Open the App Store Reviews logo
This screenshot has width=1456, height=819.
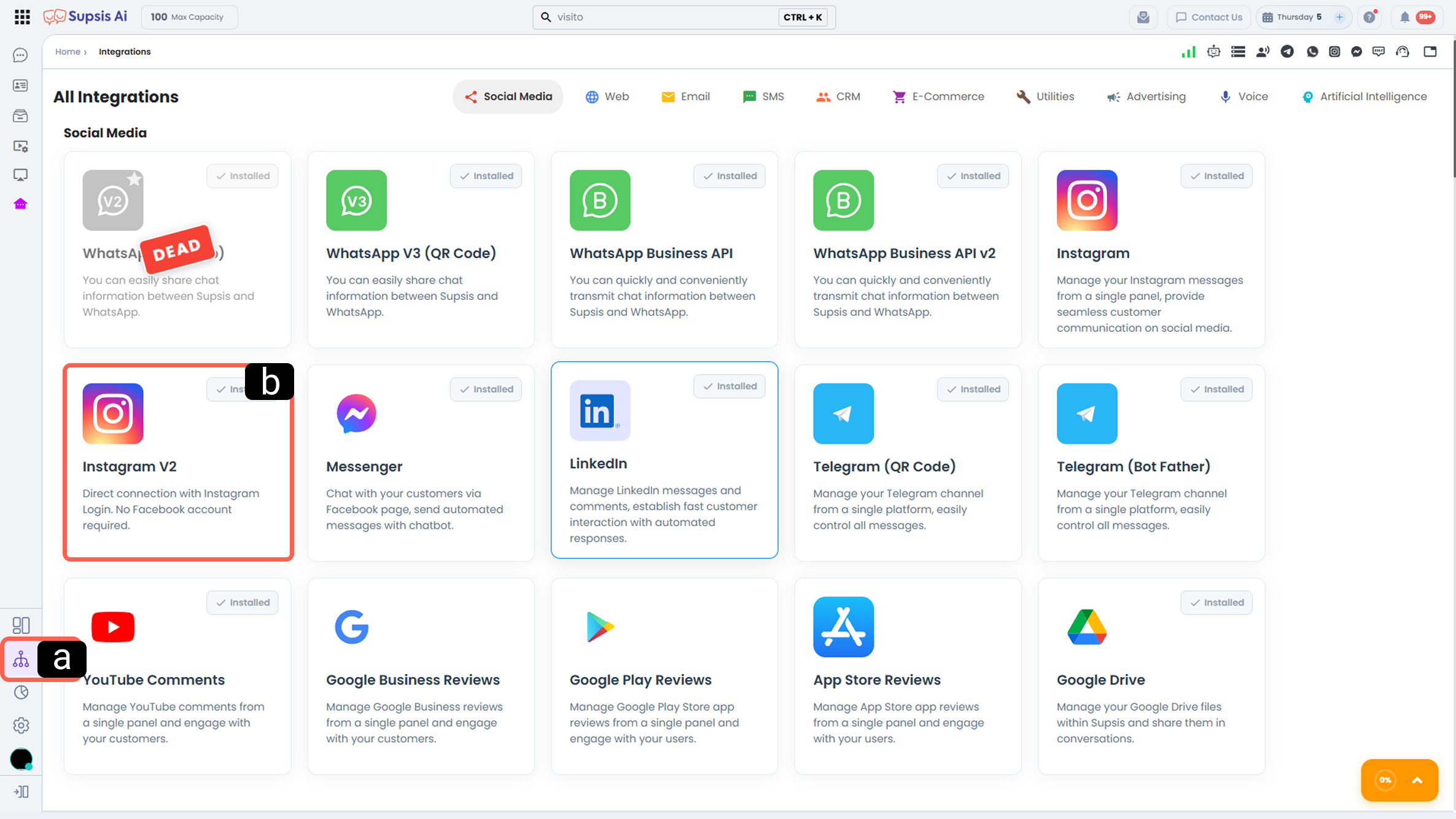point(843,627)
